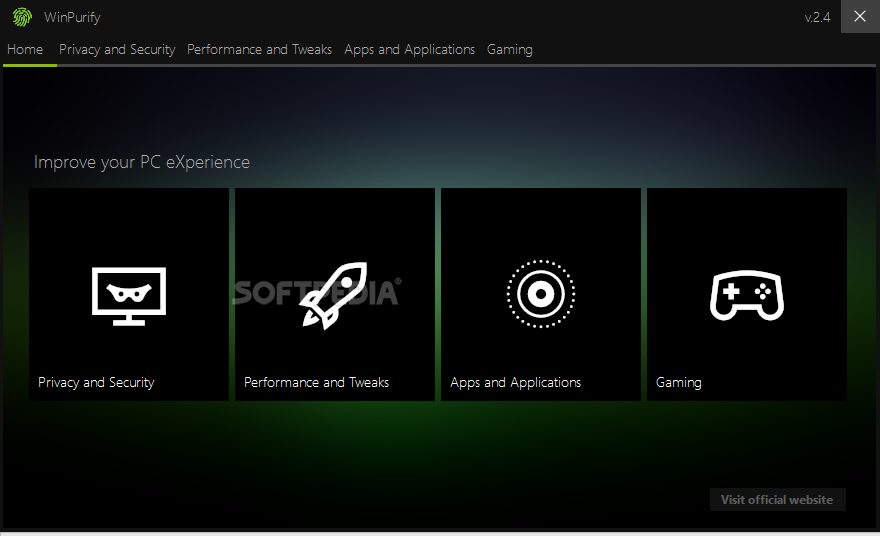
Task: Switch to the Home tab
Action: [25, 49]
